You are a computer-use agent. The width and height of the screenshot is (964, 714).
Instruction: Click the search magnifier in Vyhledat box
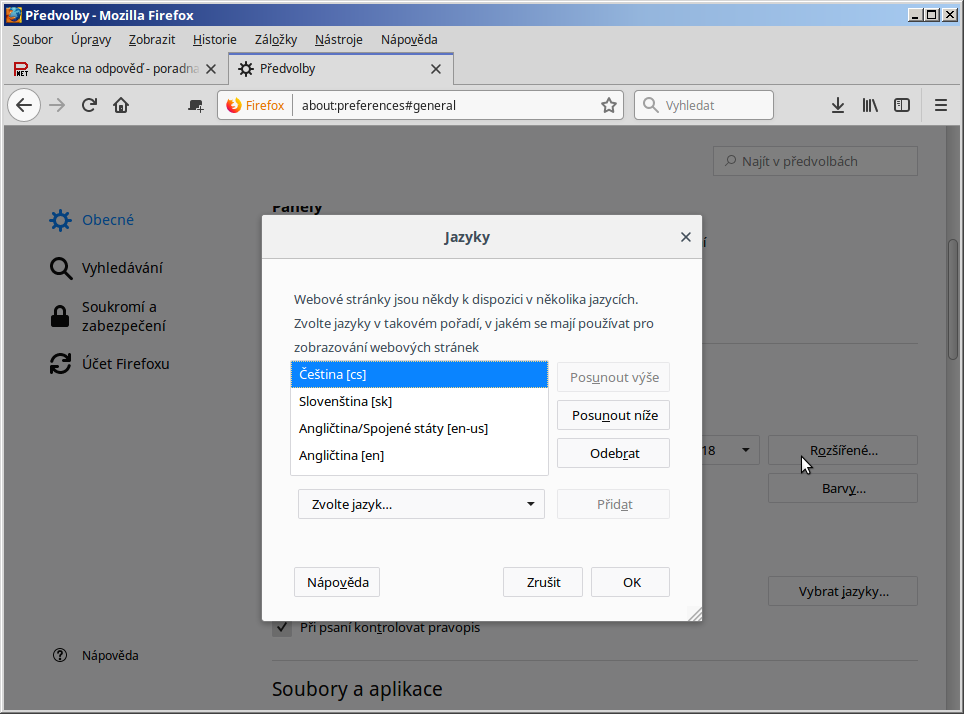650,105
